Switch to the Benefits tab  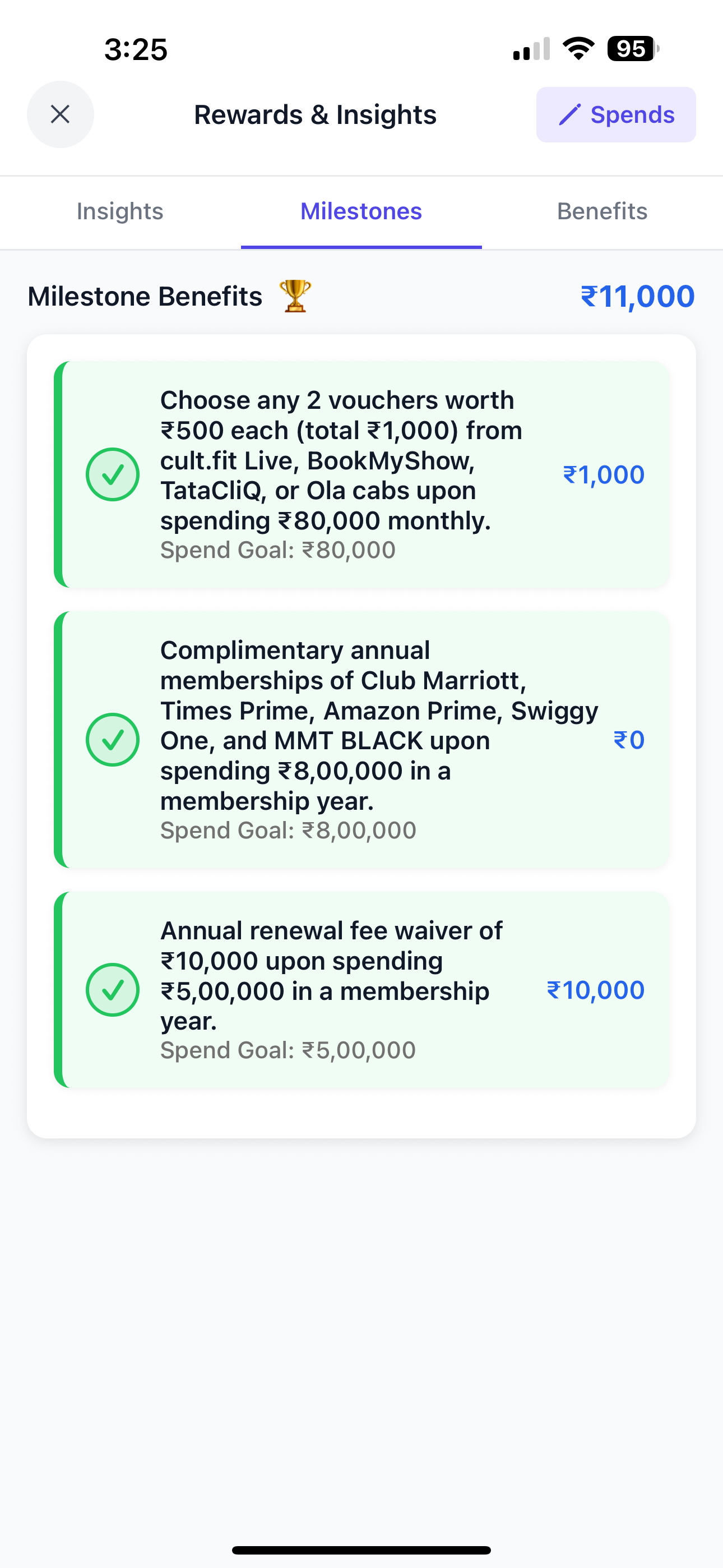602,211
